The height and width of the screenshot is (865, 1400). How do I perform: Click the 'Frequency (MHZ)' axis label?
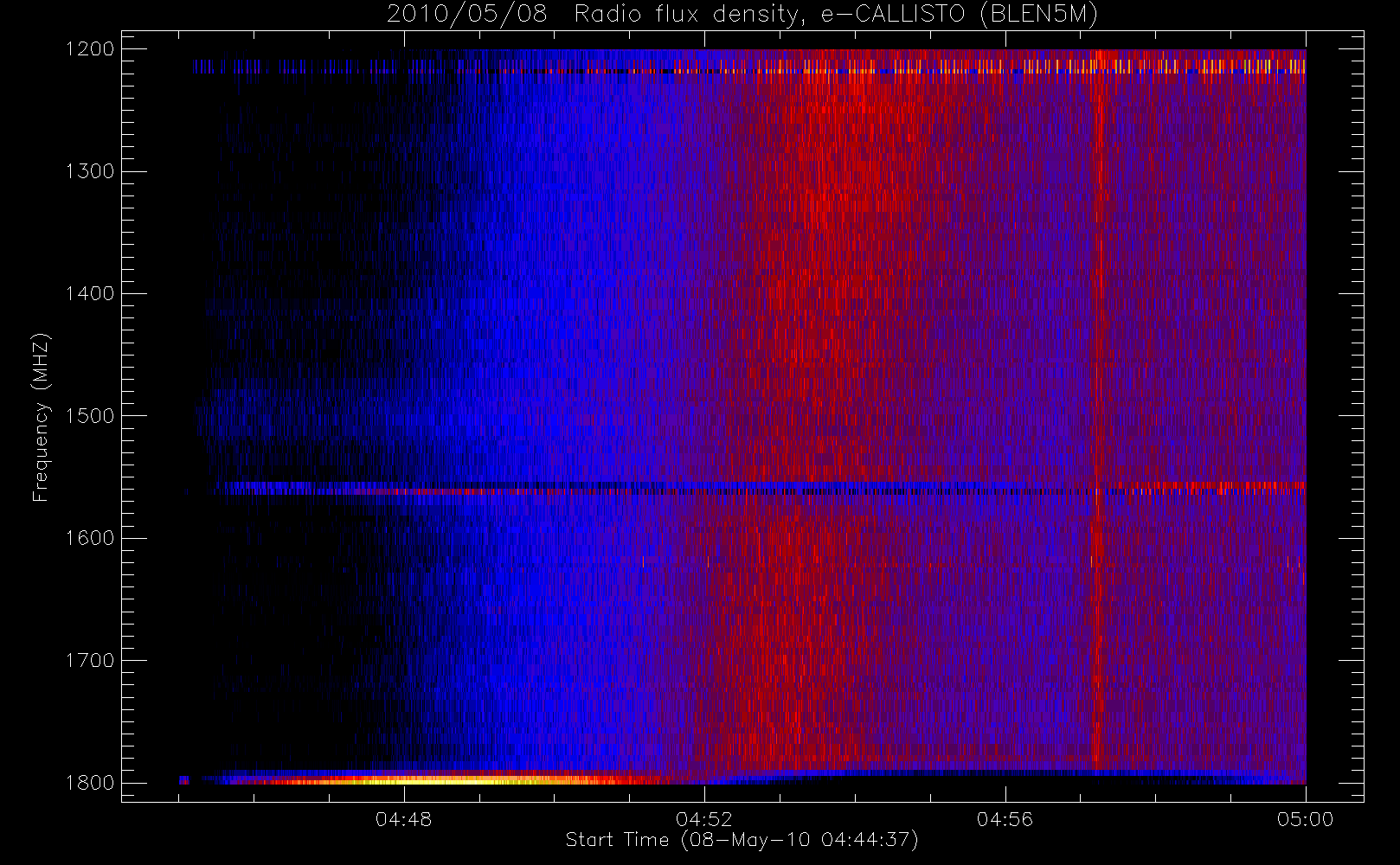point(41,417)
